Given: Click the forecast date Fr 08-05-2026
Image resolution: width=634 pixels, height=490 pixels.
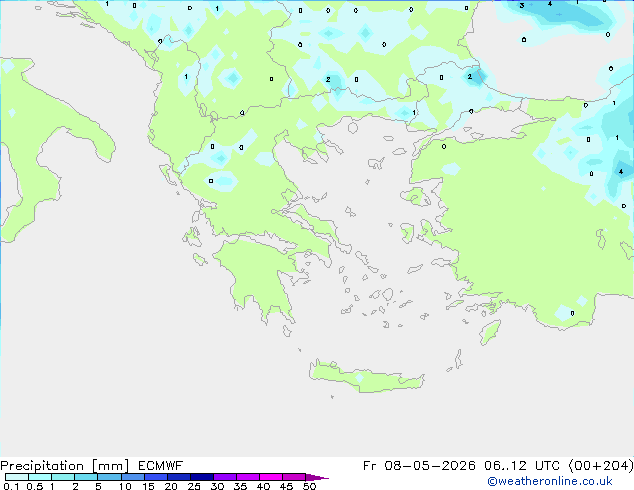Looking at the screenshot, I should click(x=419, y=466).
